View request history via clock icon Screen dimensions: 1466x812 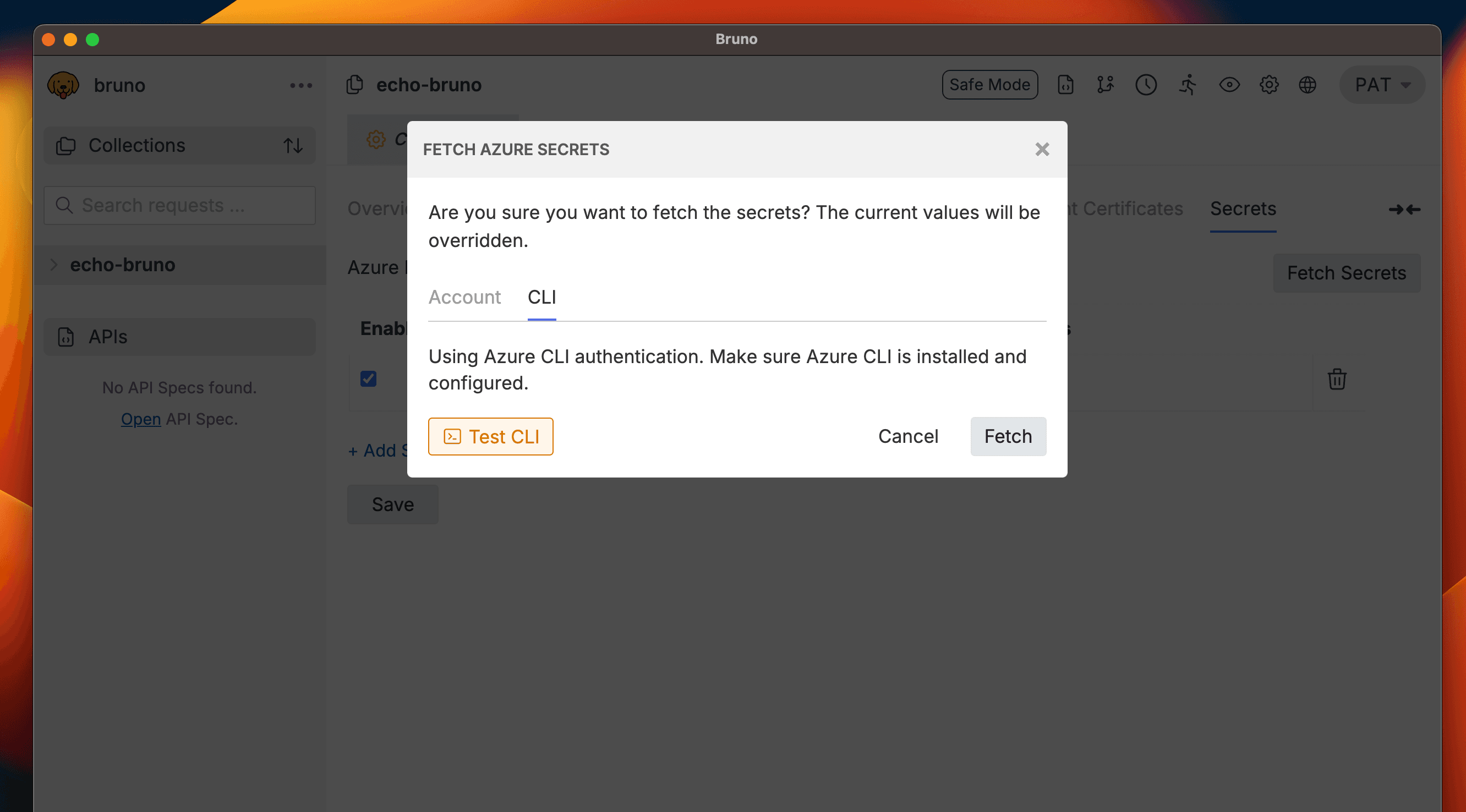click(1146, 84)
